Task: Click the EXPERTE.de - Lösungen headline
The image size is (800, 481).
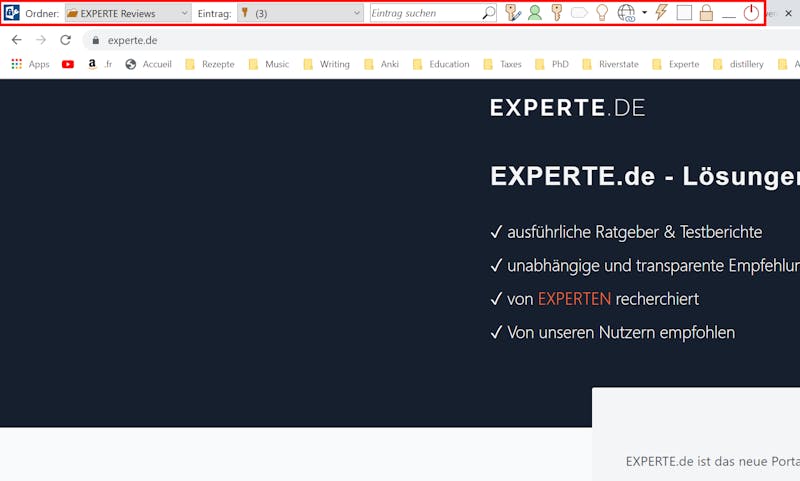Action: tap(645, 176)
